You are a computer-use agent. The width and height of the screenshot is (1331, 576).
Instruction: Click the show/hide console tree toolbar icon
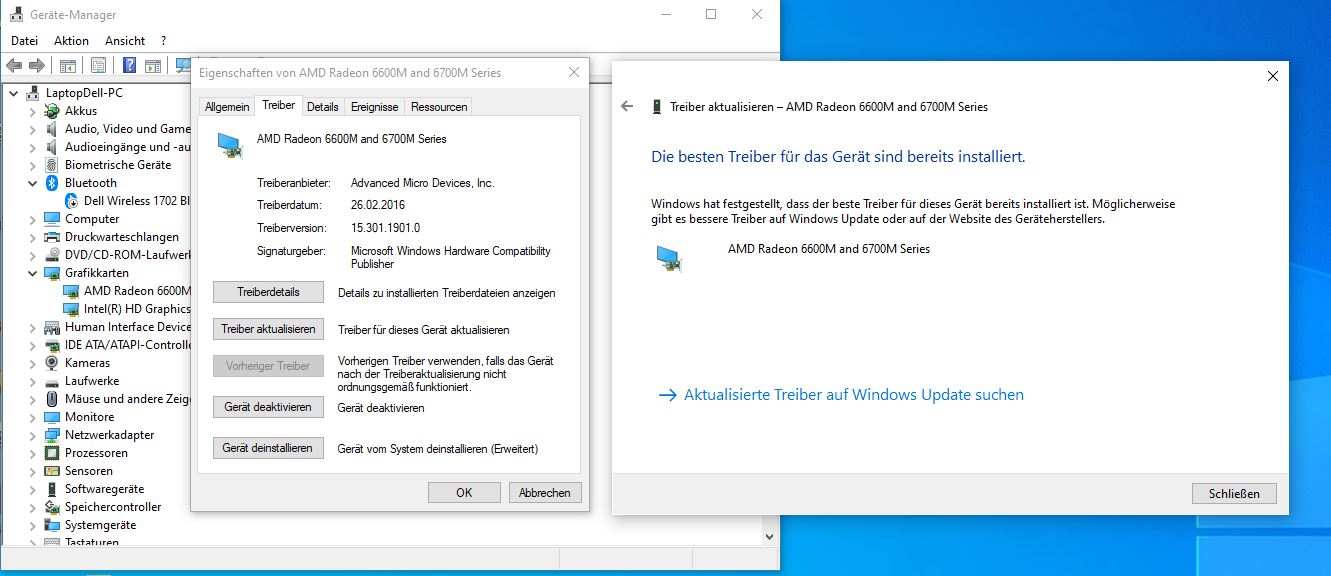point(68,66)
